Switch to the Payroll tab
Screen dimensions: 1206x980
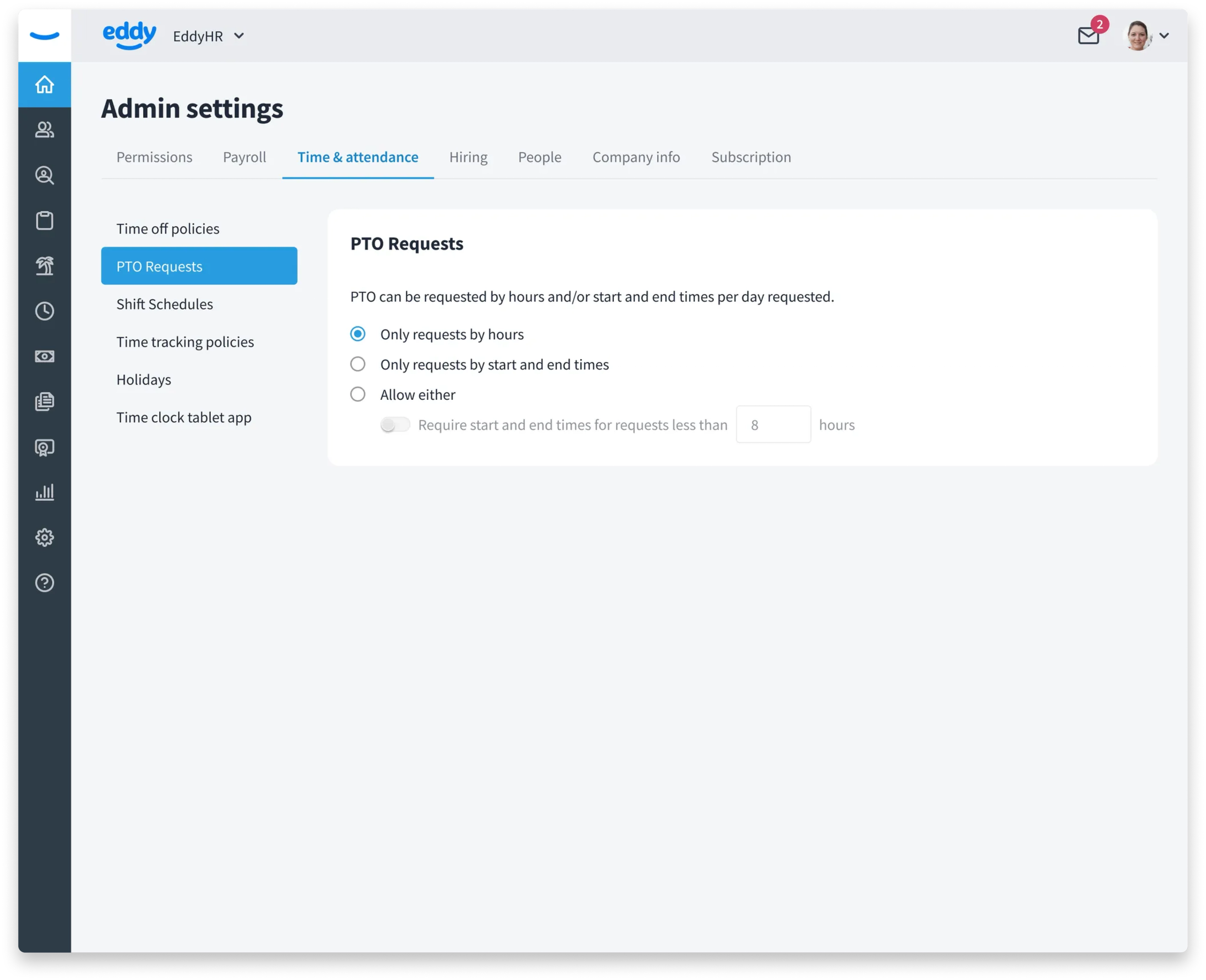point(244,157)
